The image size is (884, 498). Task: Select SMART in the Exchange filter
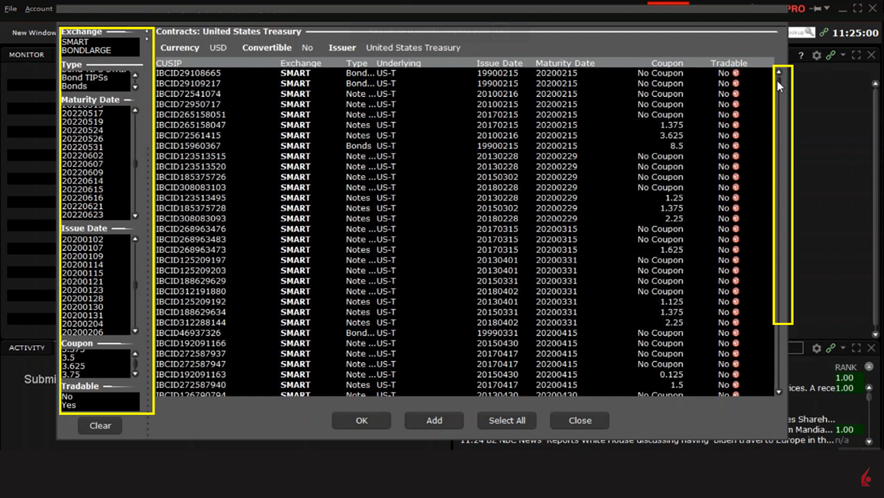pyautogui.click(x=75, y=42)
